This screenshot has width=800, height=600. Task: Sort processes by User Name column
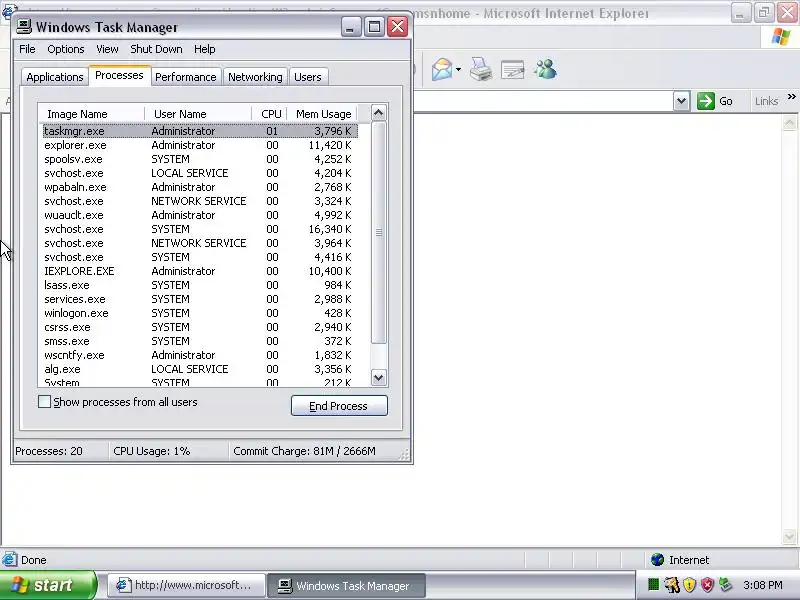click(198, 114)
